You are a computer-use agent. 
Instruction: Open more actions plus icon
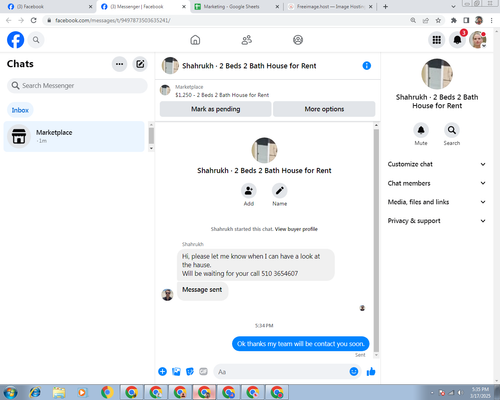[x=162, y=371]
